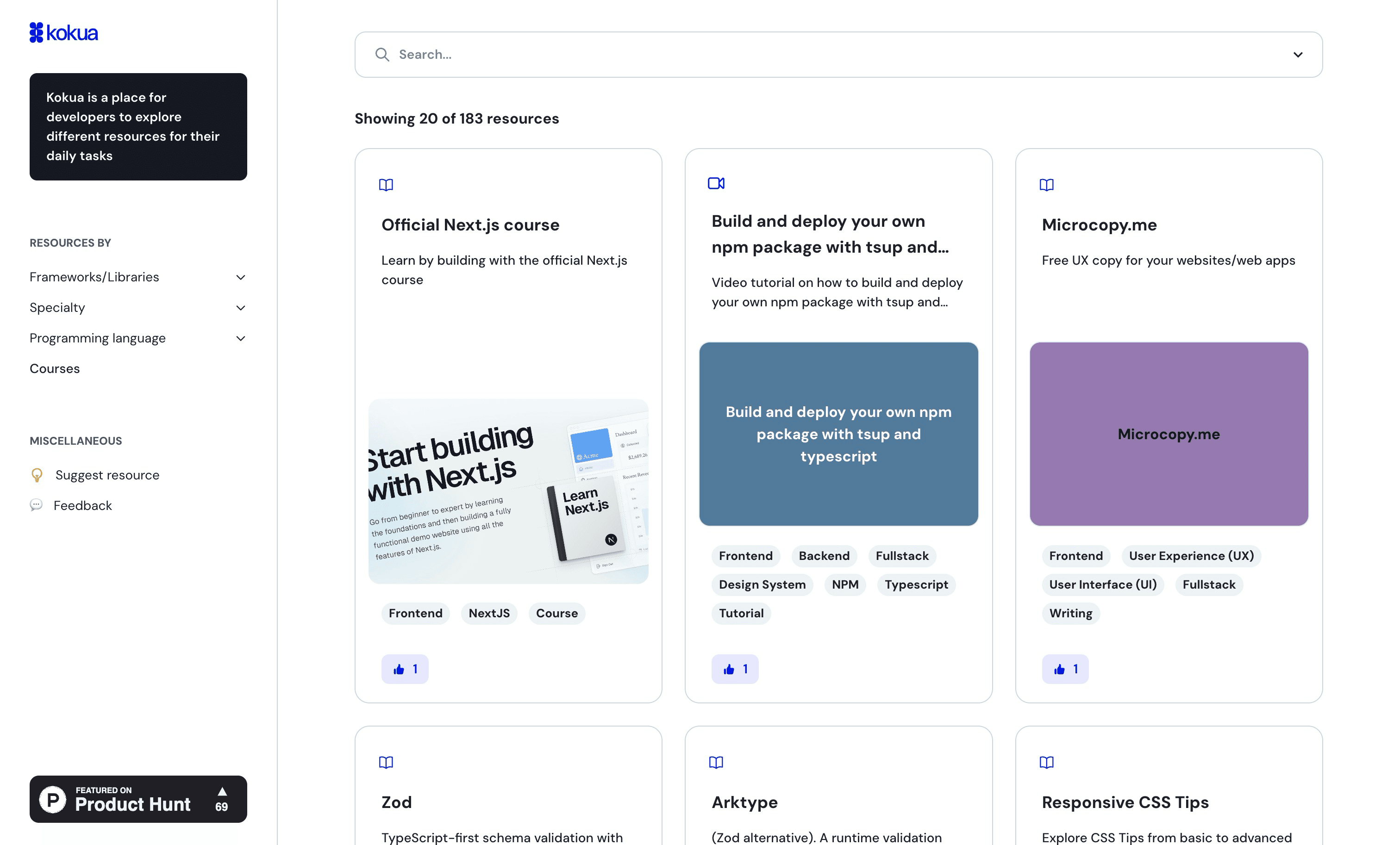The height and width of the screenshot is (845, 1400).
Task: Click the Featured on Product Hunt badge
Action: point(138,799)
